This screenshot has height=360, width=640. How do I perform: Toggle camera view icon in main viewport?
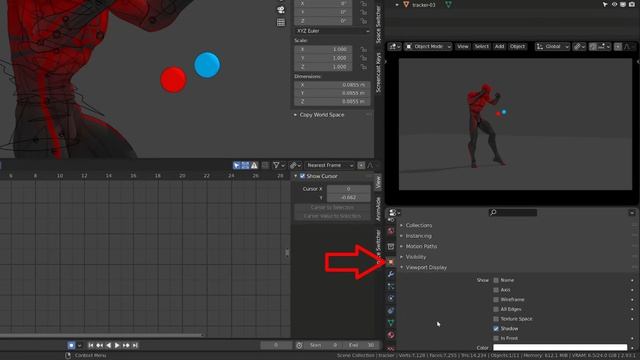point(281,9)
